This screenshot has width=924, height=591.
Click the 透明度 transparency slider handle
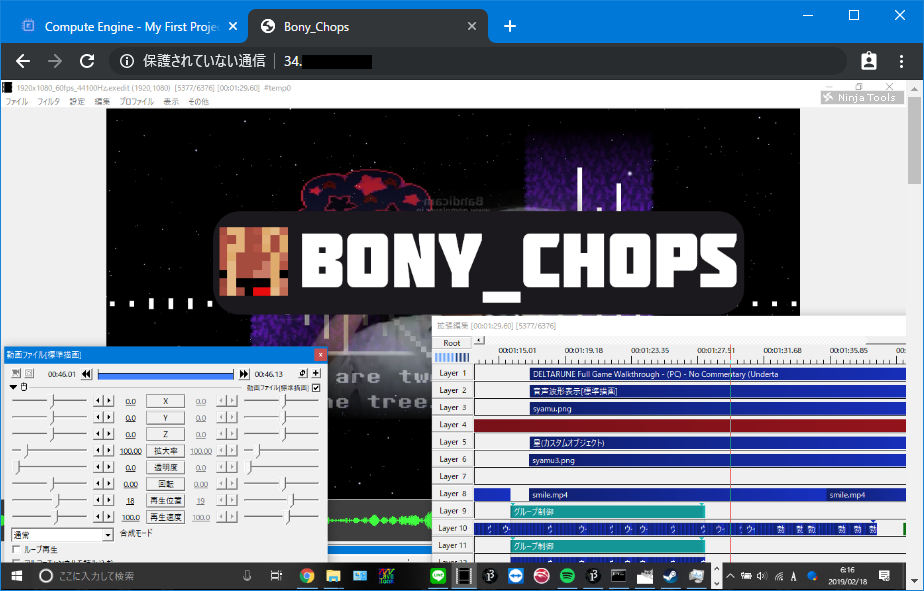click(x=16, y=465)
